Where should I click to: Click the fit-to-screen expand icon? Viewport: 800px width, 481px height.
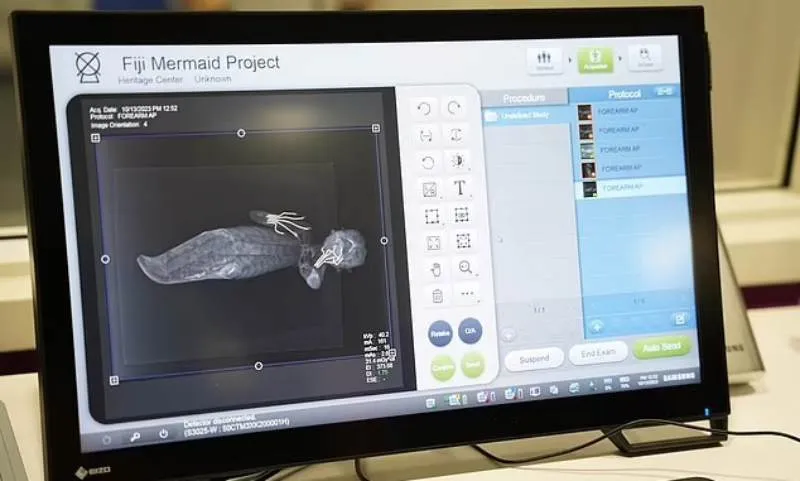(x=434, y=242)
